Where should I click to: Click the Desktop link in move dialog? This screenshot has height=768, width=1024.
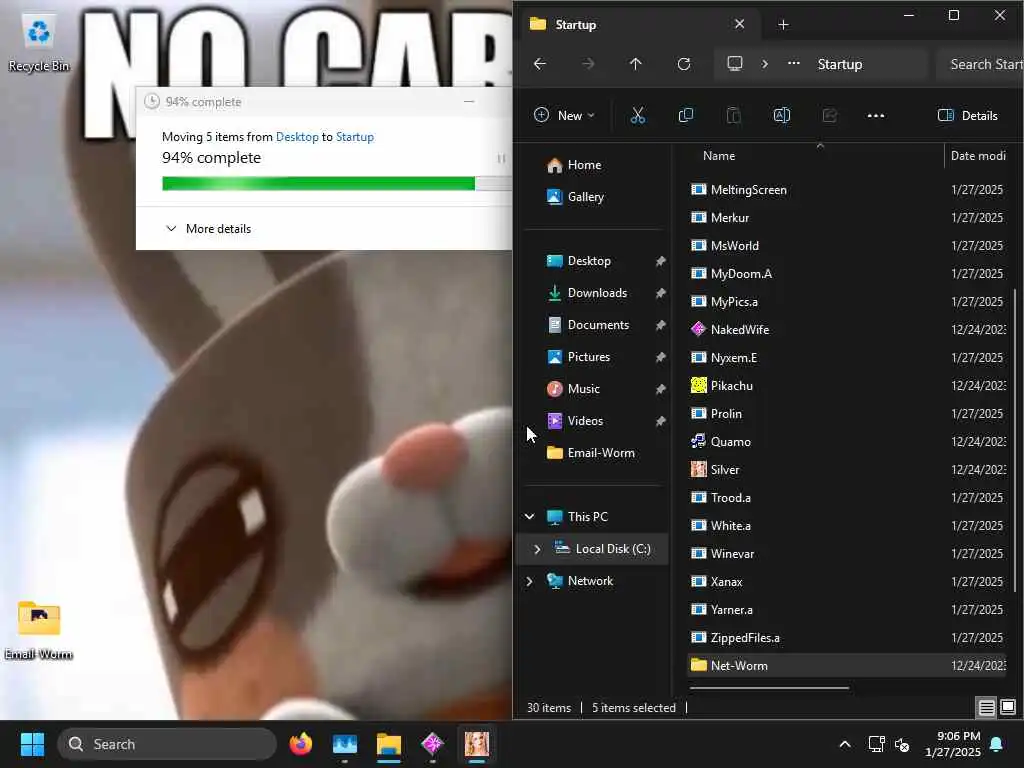pos(297,136)
